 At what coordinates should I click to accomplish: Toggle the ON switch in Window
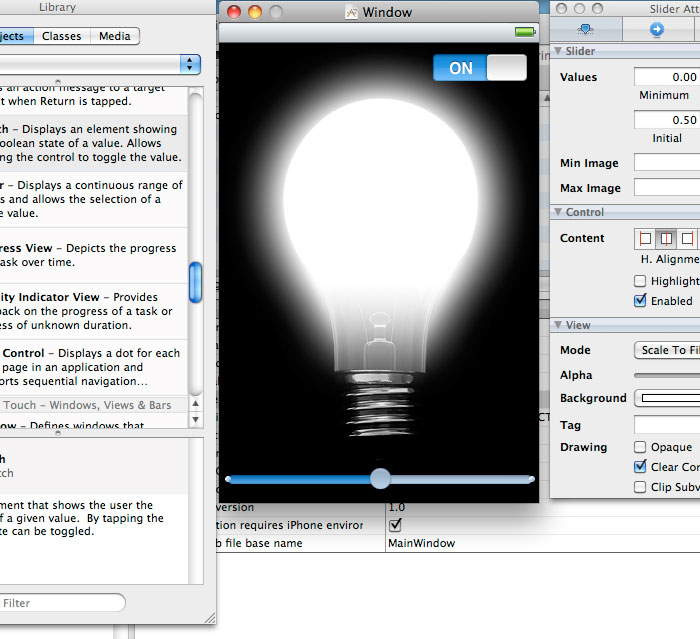[x=479, y=68]
